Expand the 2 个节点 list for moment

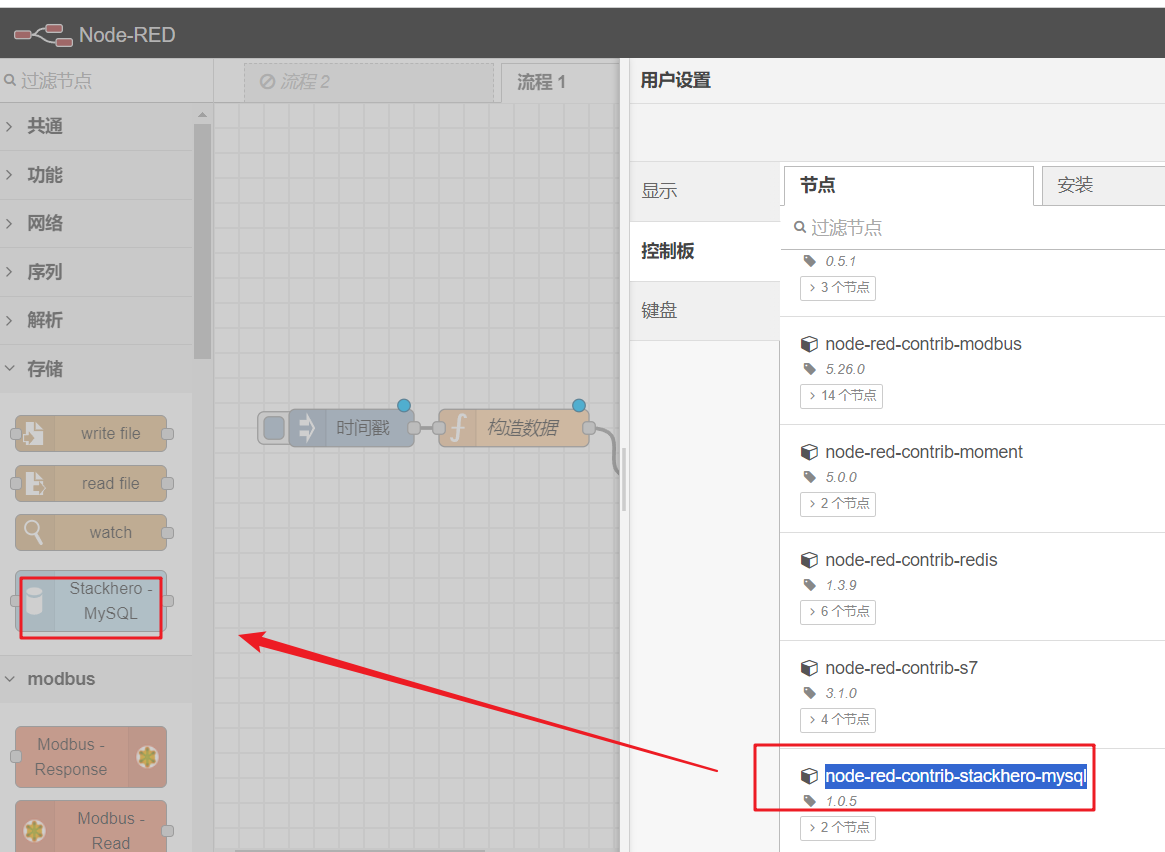837,504
